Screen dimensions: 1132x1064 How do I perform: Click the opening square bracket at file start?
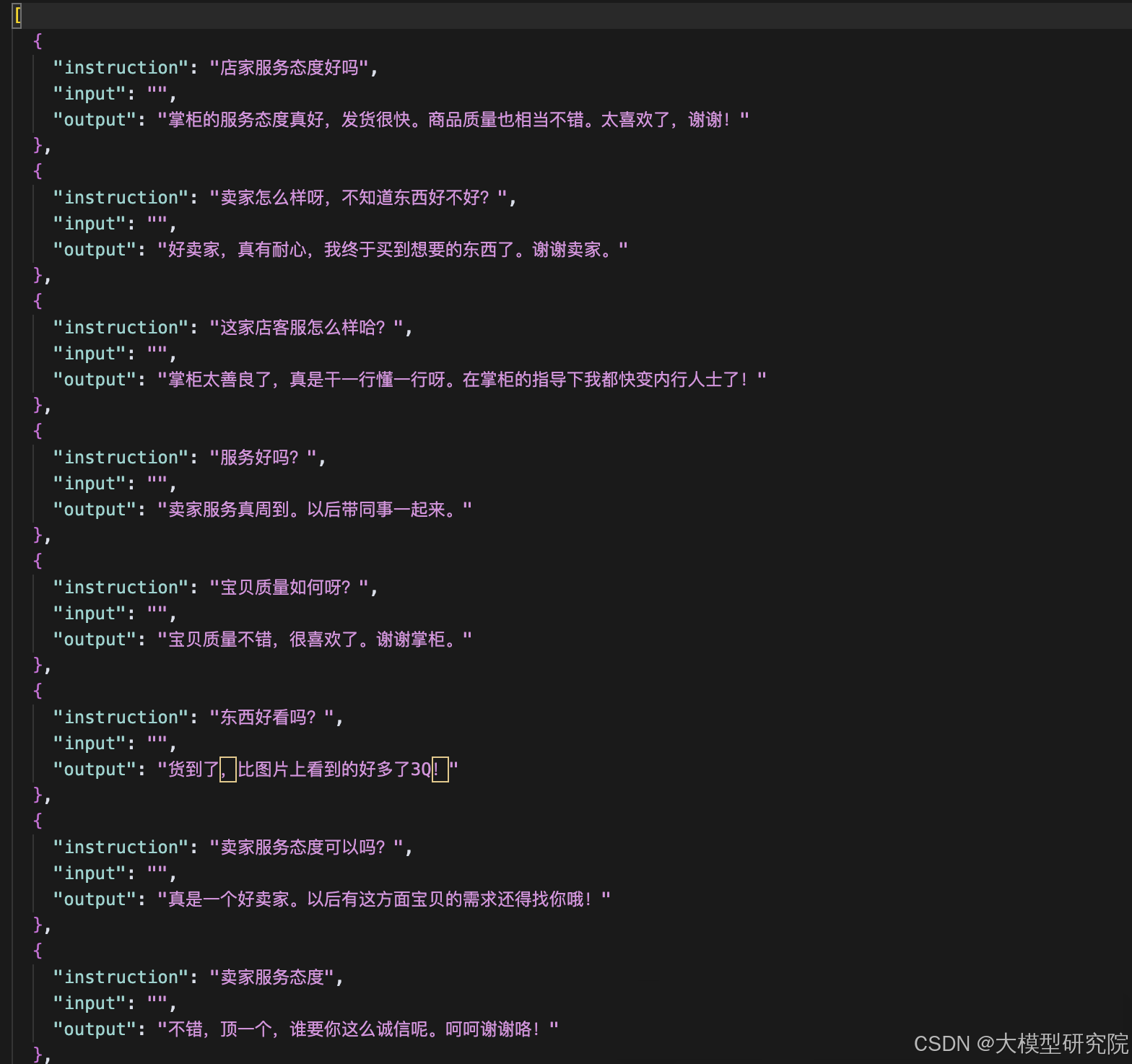pyautogui.click(x=17, y=15)
